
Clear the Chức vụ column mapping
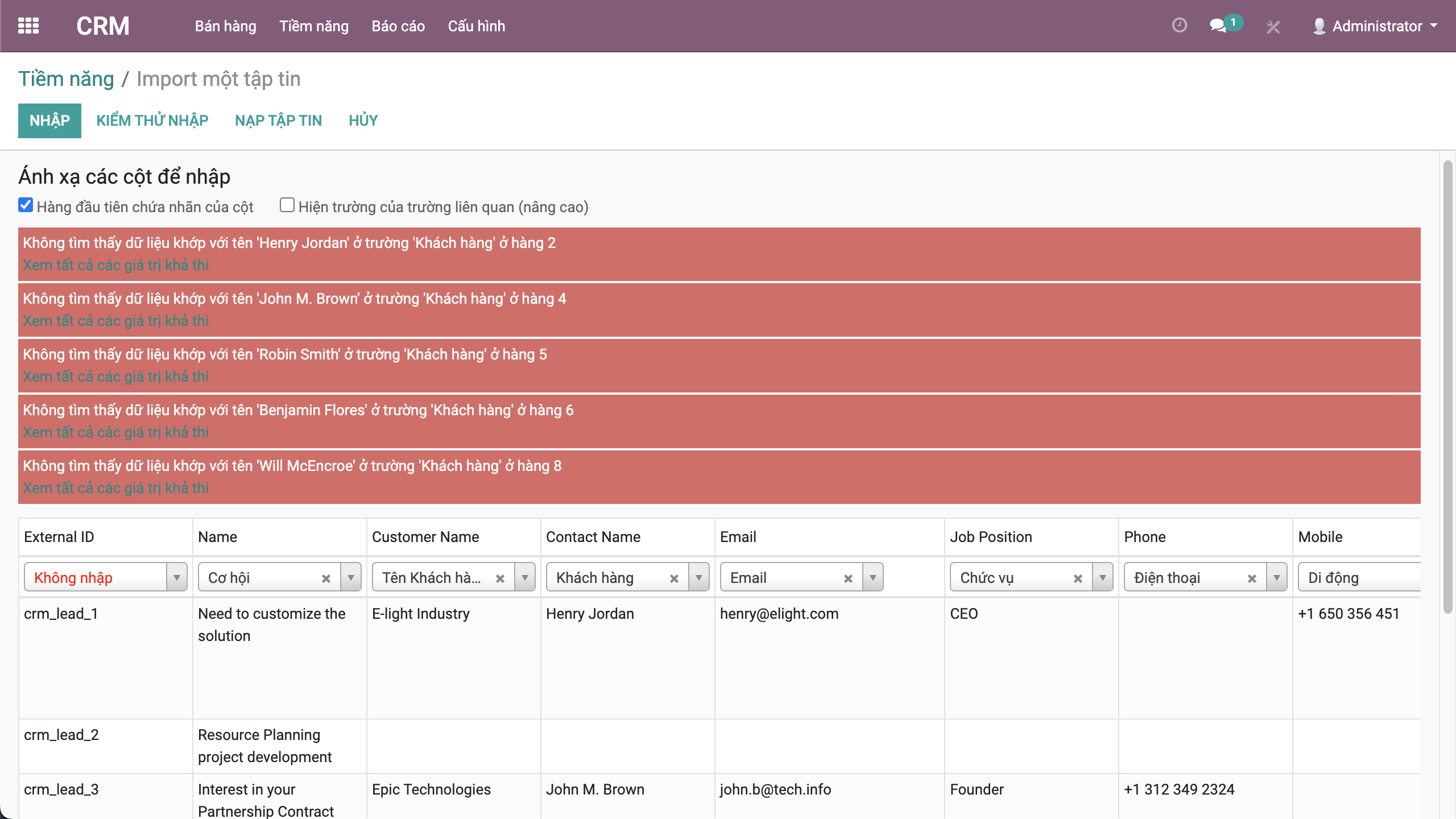1078,578
